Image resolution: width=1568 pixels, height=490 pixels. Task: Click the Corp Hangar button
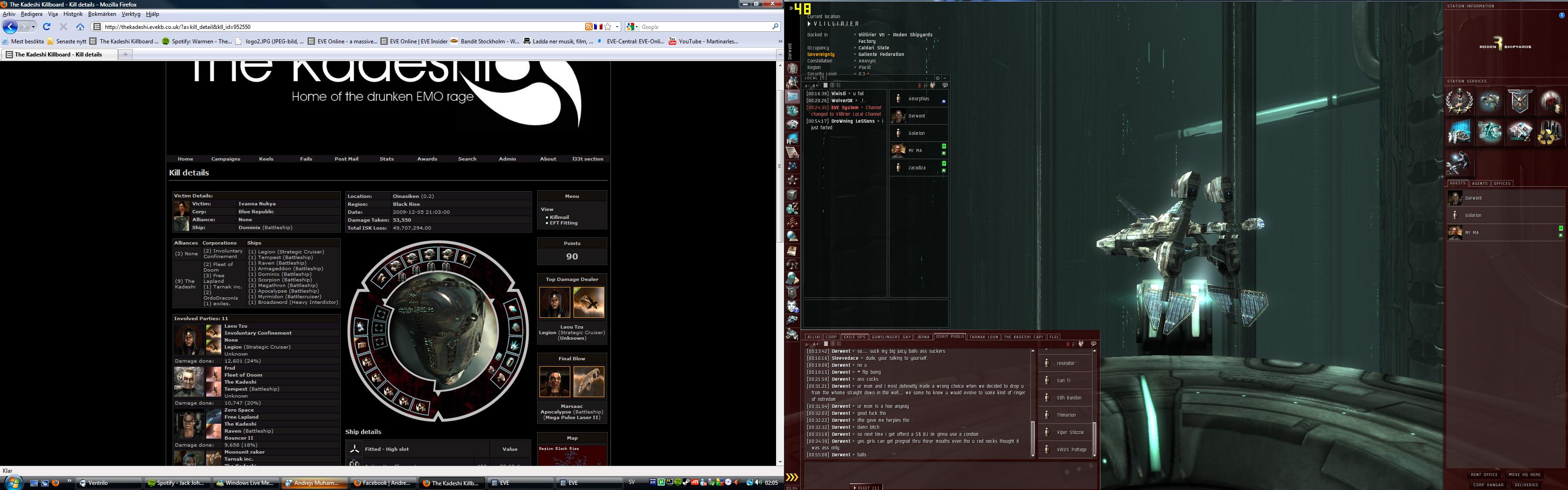(1488, 485)
